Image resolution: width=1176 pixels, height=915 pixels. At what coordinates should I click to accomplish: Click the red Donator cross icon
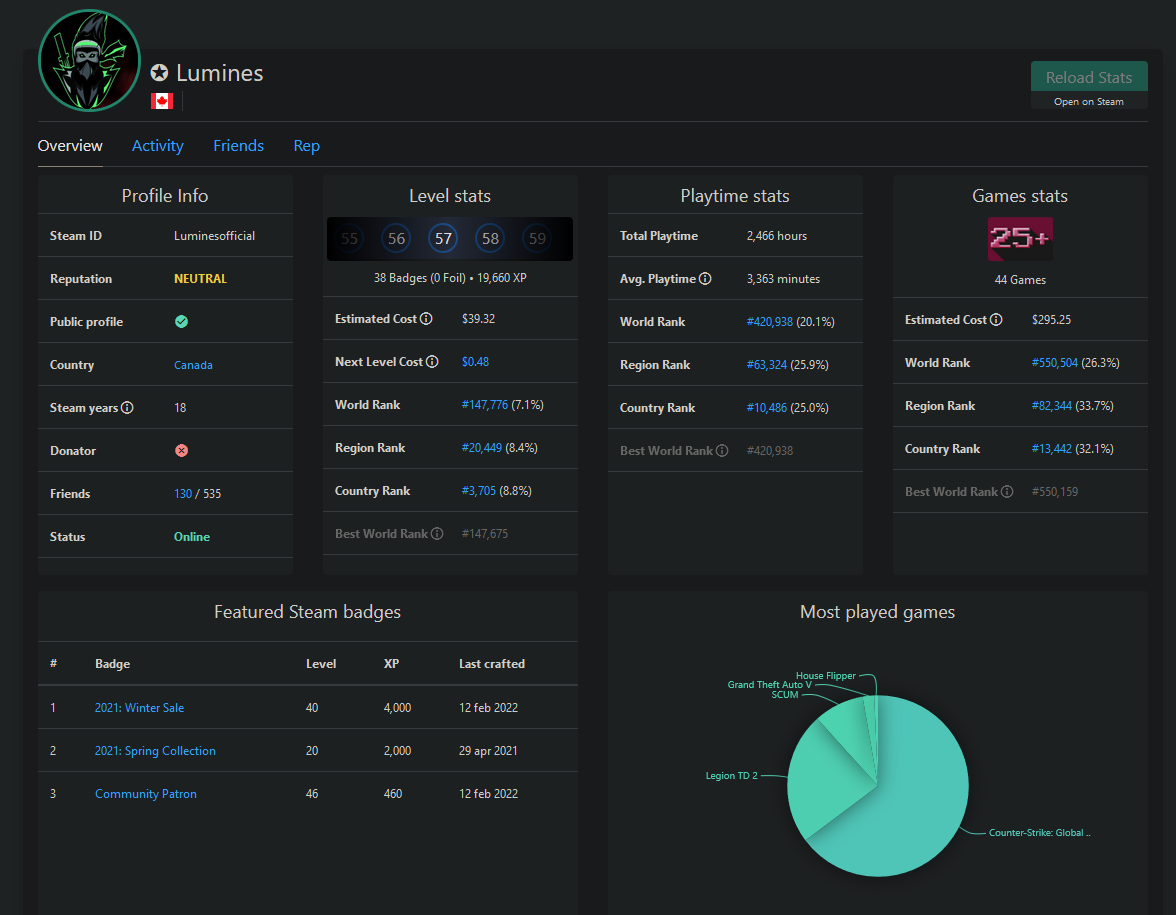click(182, 451)
